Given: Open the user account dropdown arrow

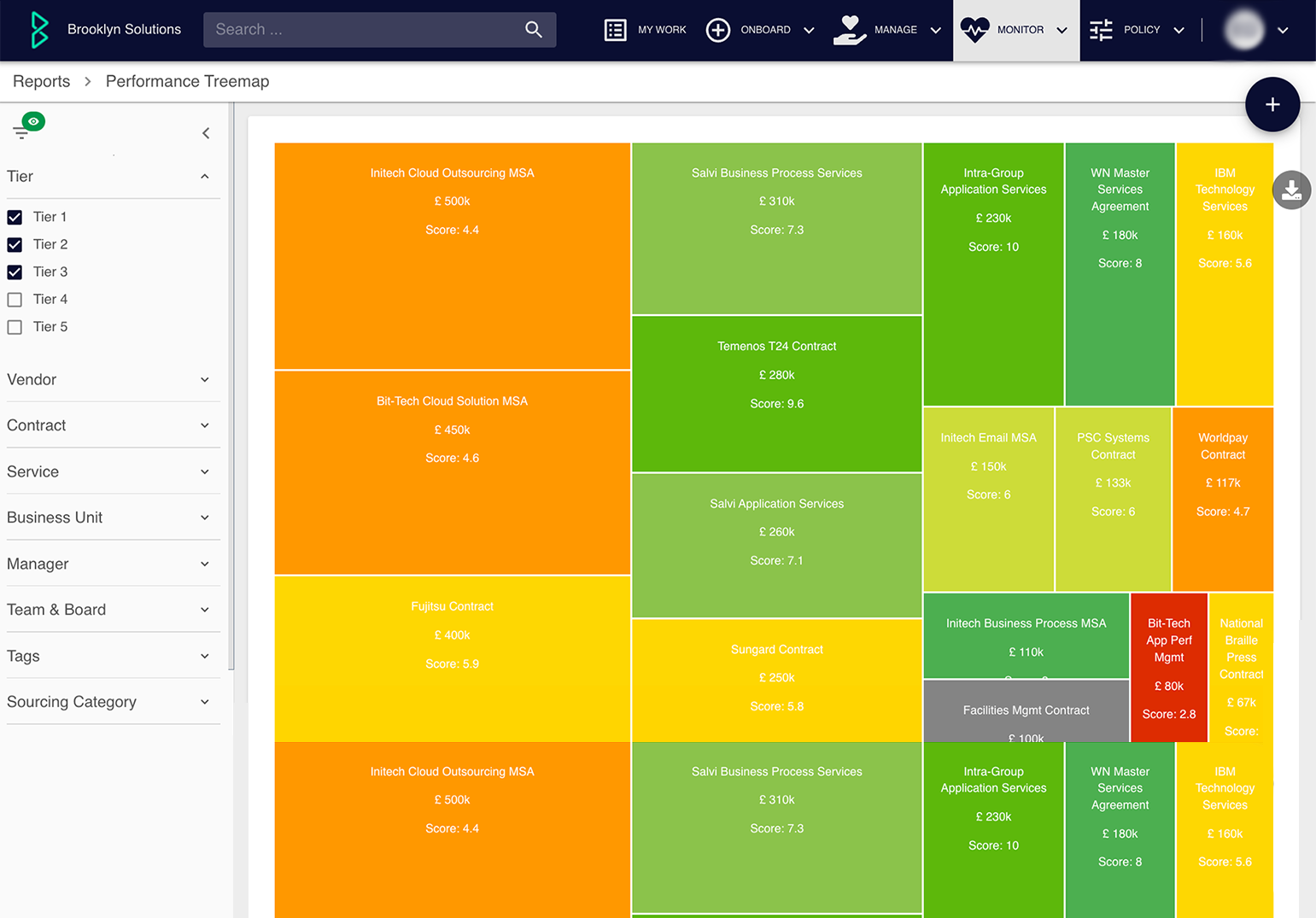Looking at the screenshot, I should (x=1283, y=31).
